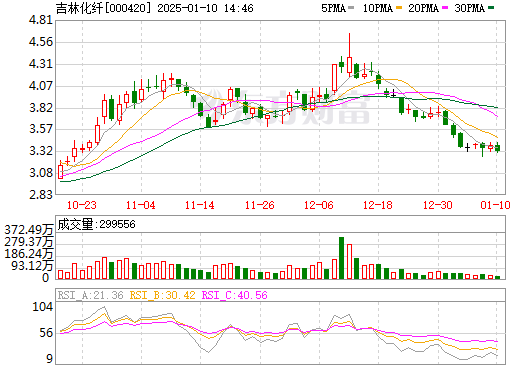Click the RSI_B:30.42 indicator label
520x365 pixels.
coord(162,295)
